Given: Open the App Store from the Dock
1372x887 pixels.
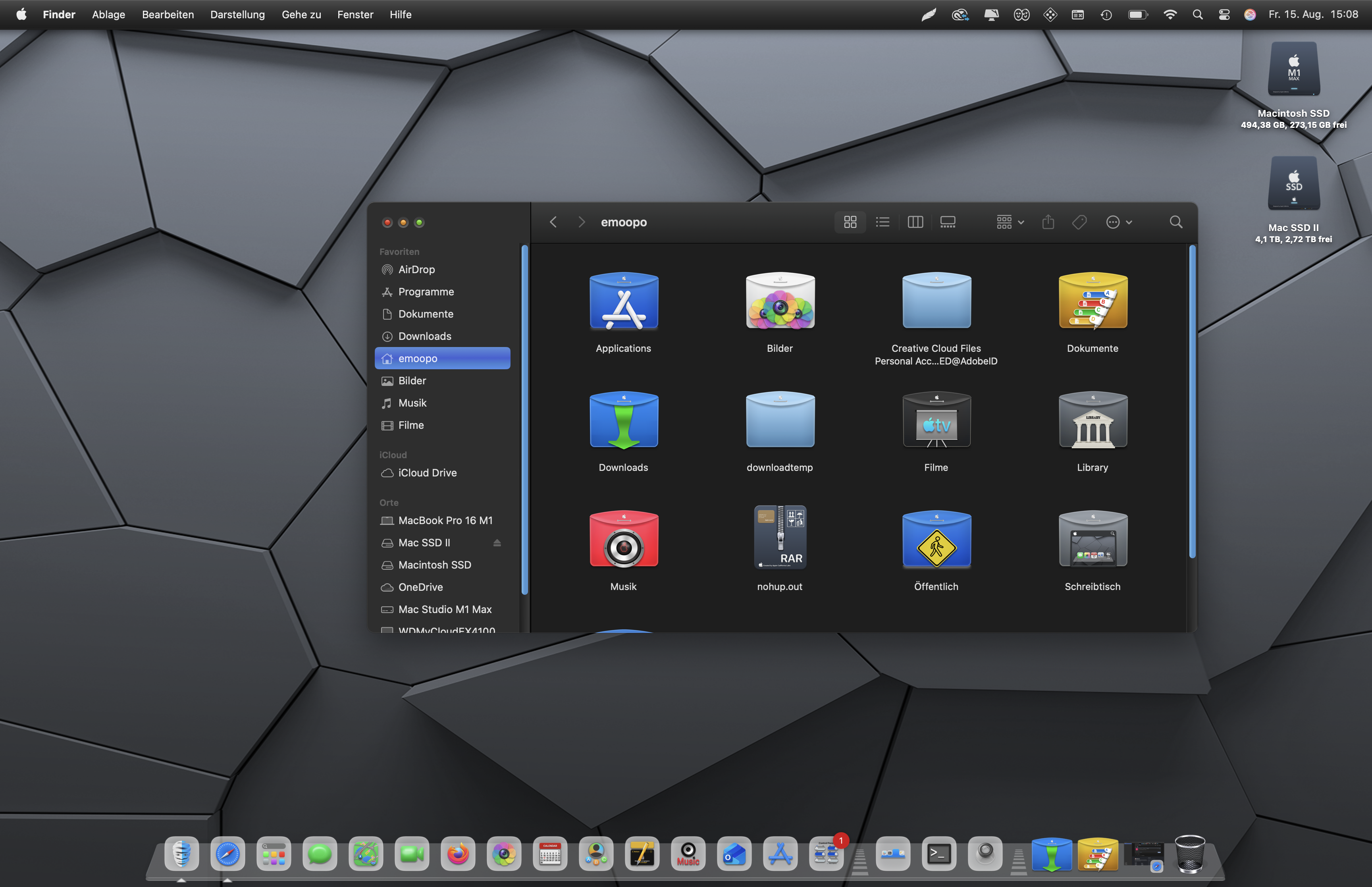Looking at the screenshot, I should click(x=780, y=854).
